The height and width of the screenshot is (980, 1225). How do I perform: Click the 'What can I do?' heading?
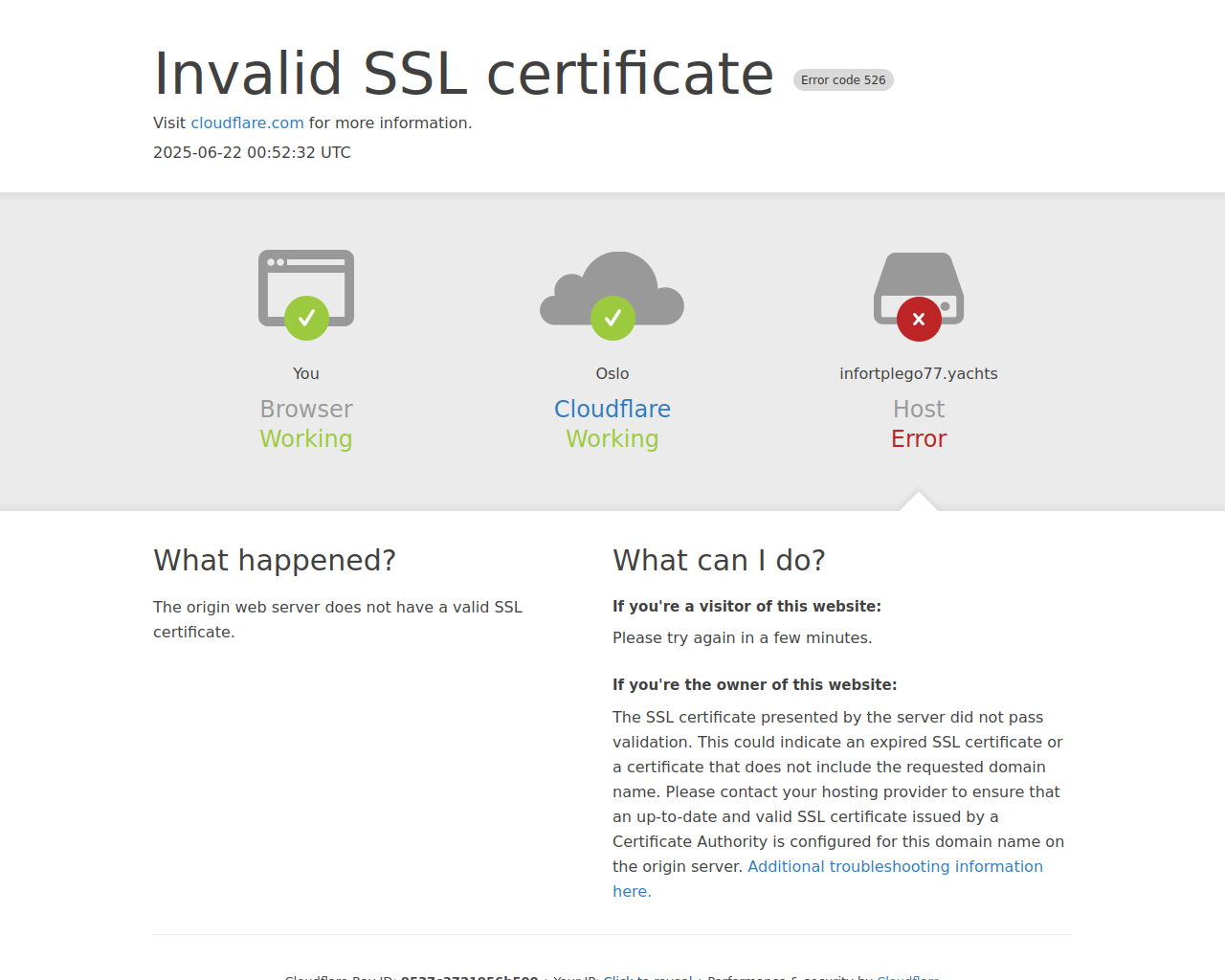719,560
